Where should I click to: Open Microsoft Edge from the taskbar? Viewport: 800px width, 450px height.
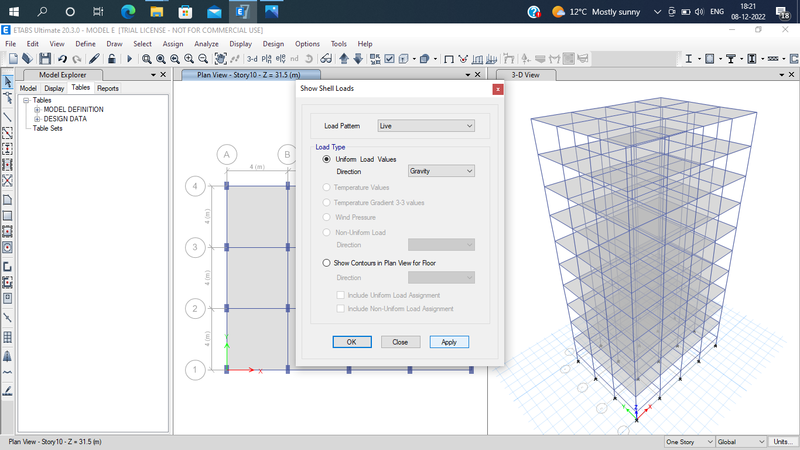pyautogui.click(x=128, y=11)
